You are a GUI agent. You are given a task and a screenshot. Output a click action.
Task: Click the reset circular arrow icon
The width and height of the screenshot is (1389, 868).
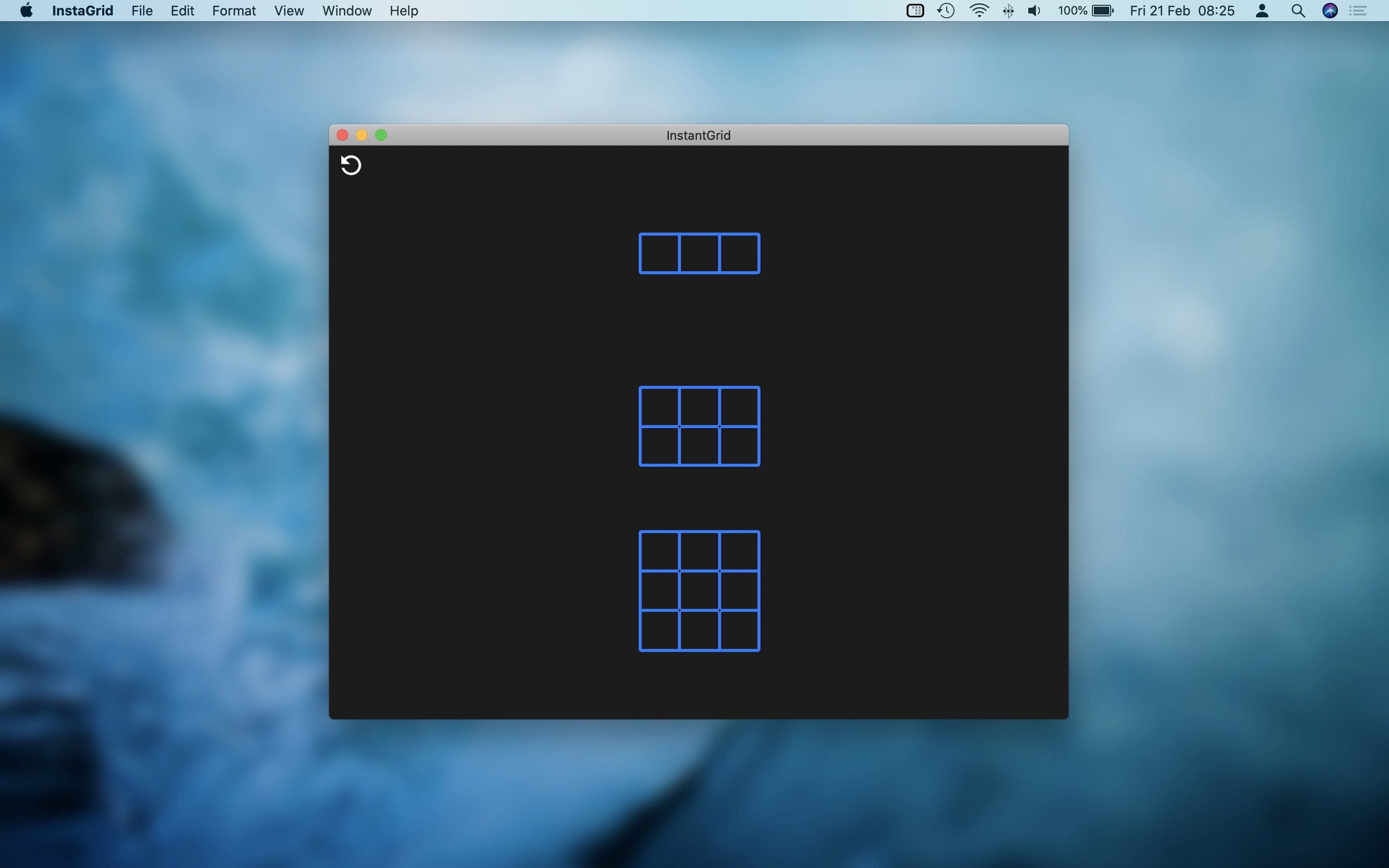click(351, 165)
